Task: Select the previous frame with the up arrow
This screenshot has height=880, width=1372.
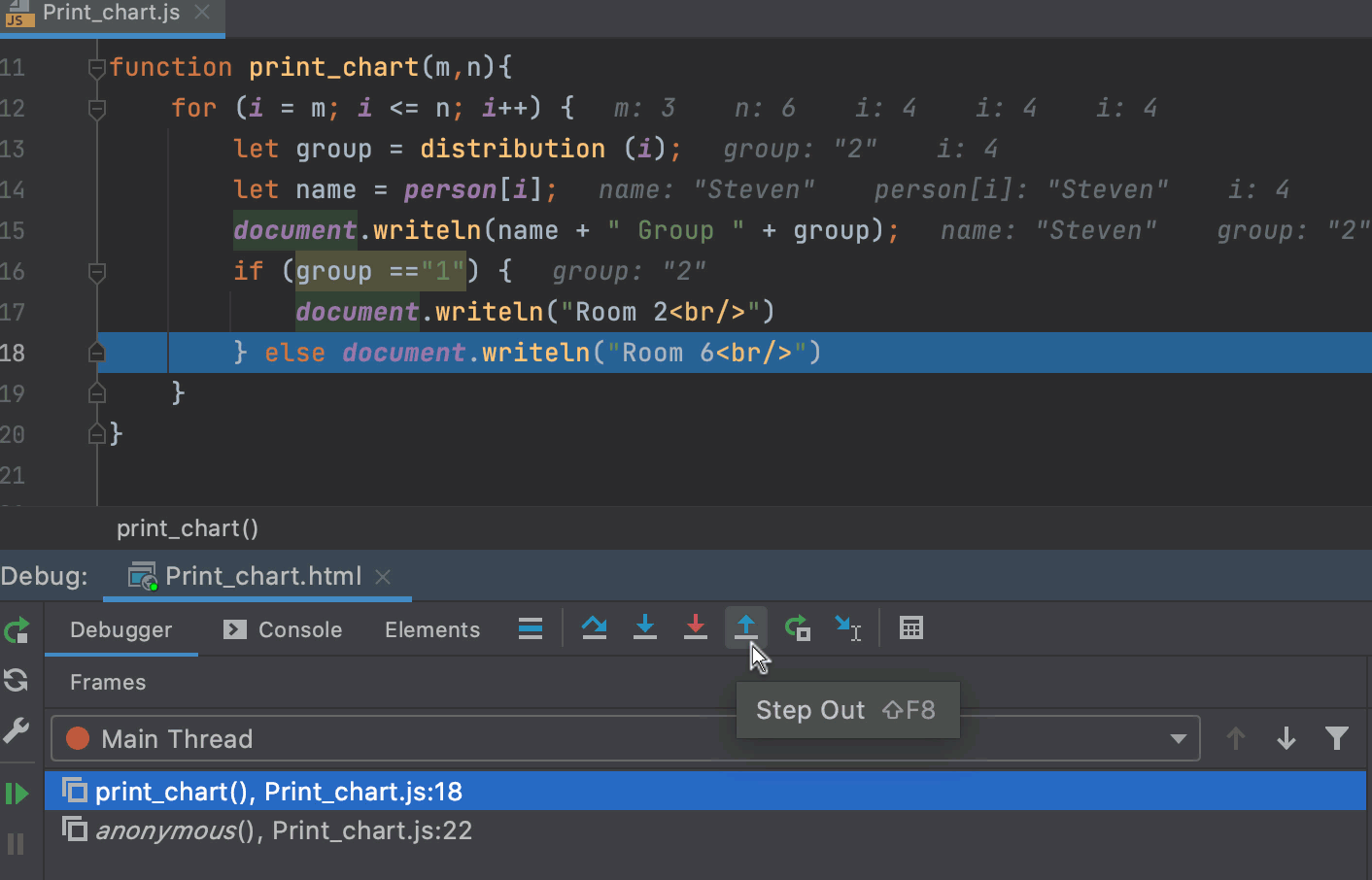Action: coord(1236,739)
